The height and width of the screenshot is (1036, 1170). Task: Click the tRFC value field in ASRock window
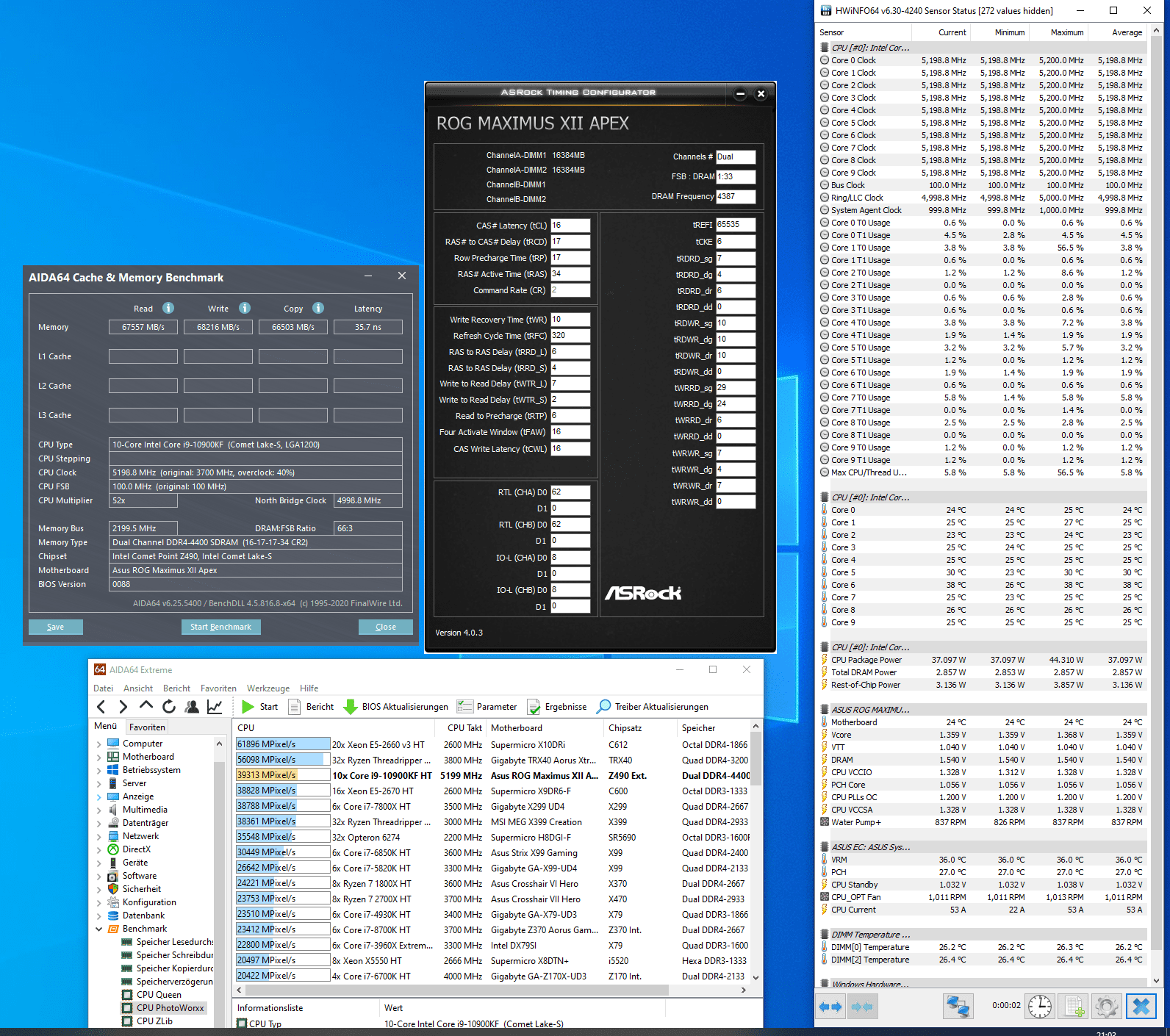click(x=570, y=336)
